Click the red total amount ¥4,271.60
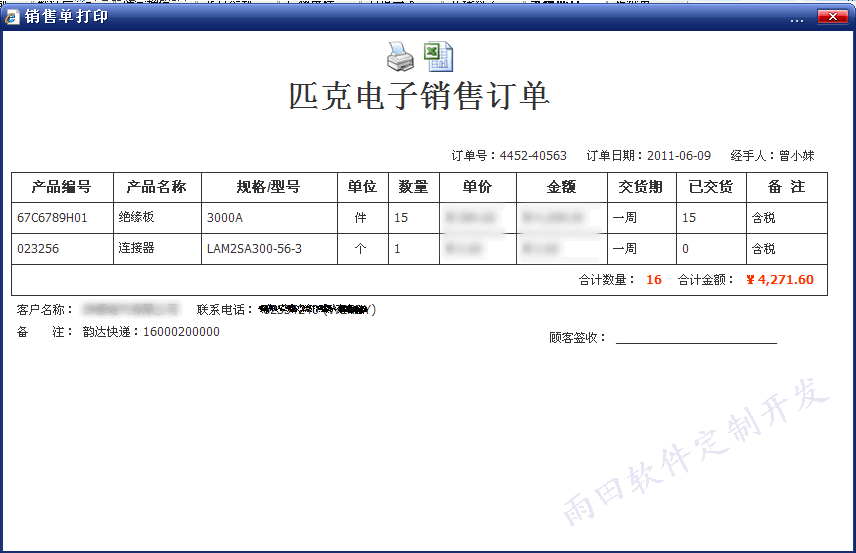This screenshot has width=856, height=553. pos(780,280)
